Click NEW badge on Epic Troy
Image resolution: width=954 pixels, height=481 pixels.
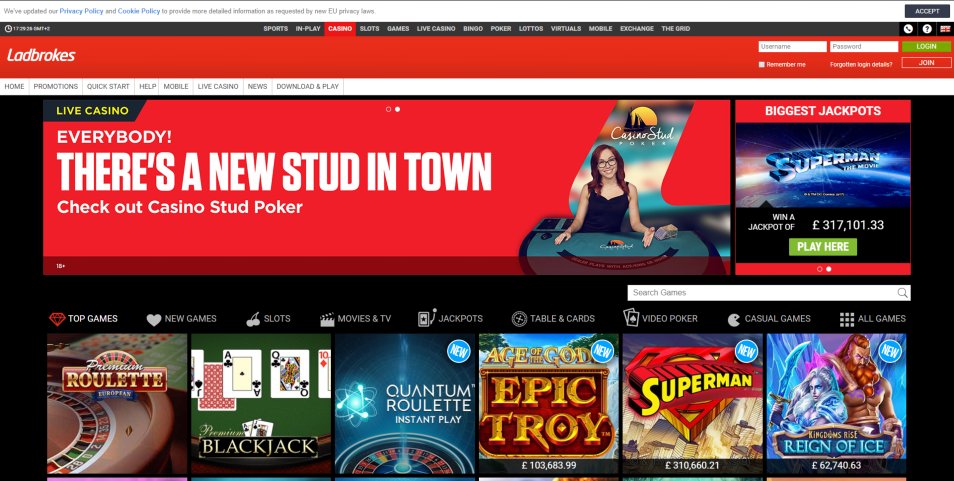click(x=602, y=351)
